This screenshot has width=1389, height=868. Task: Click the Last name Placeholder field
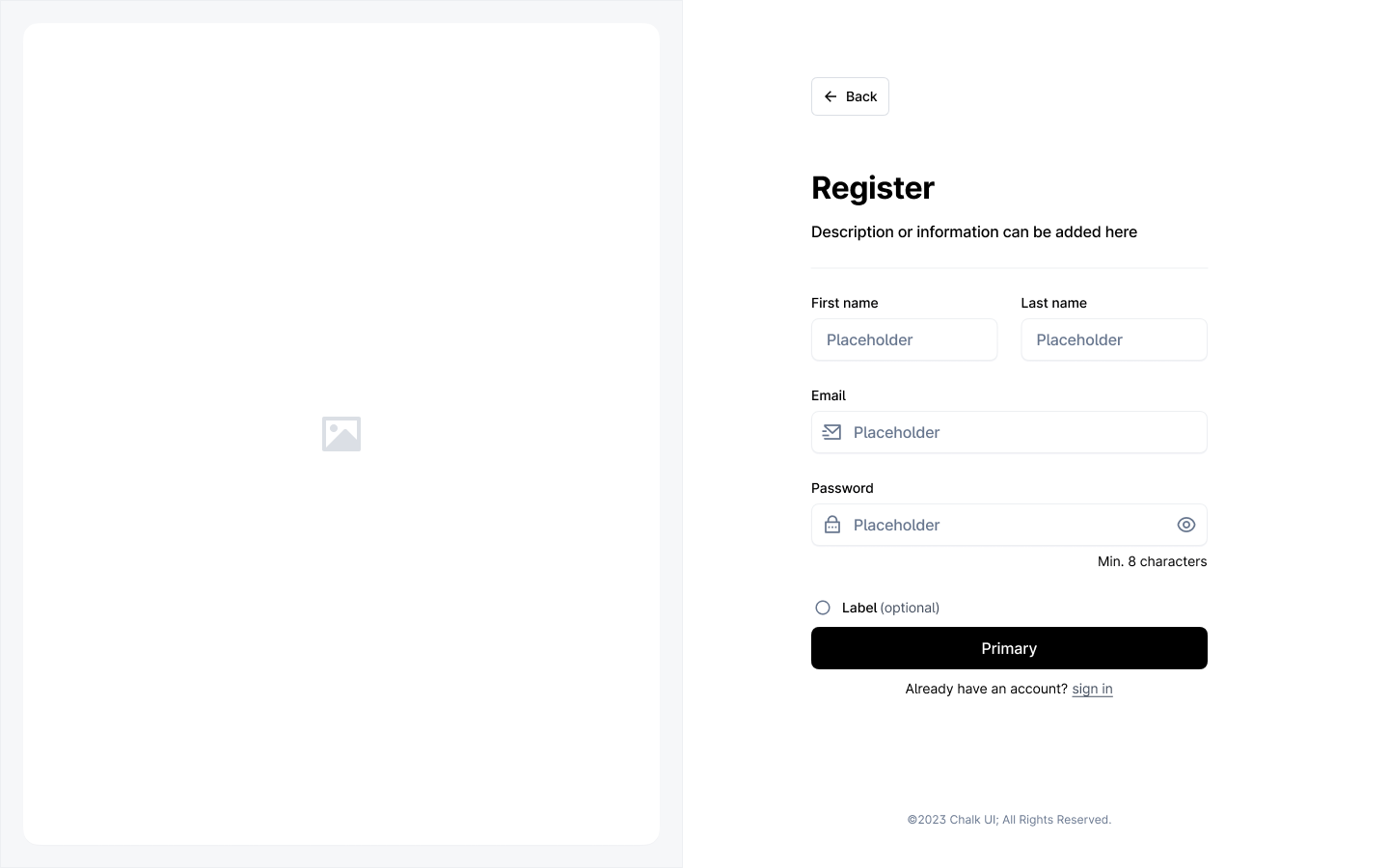click(1113, 339)
